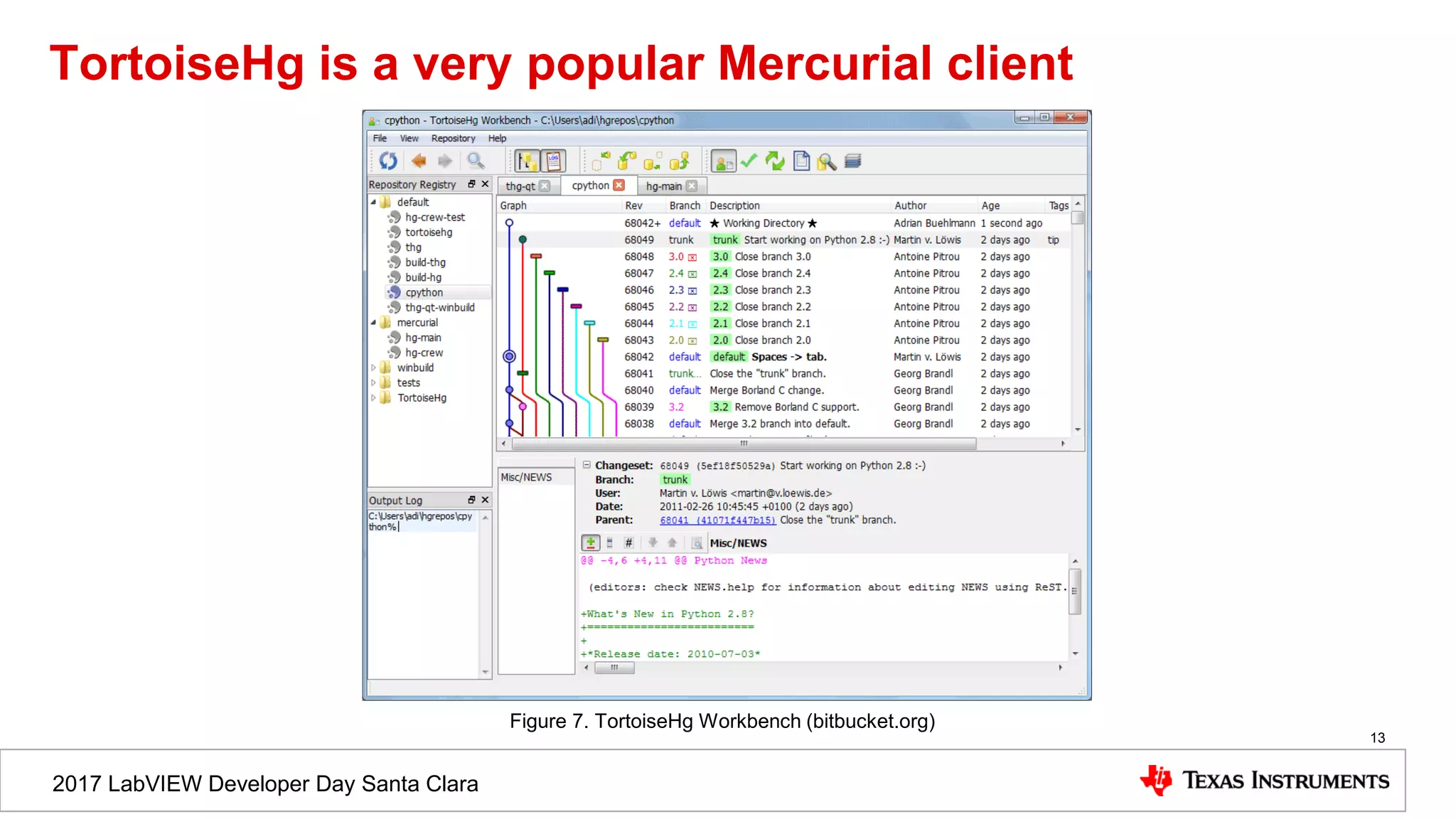Click in the Output Log command input
The height and width of the screenshot is (819, 1456).
tap(422, 593)
